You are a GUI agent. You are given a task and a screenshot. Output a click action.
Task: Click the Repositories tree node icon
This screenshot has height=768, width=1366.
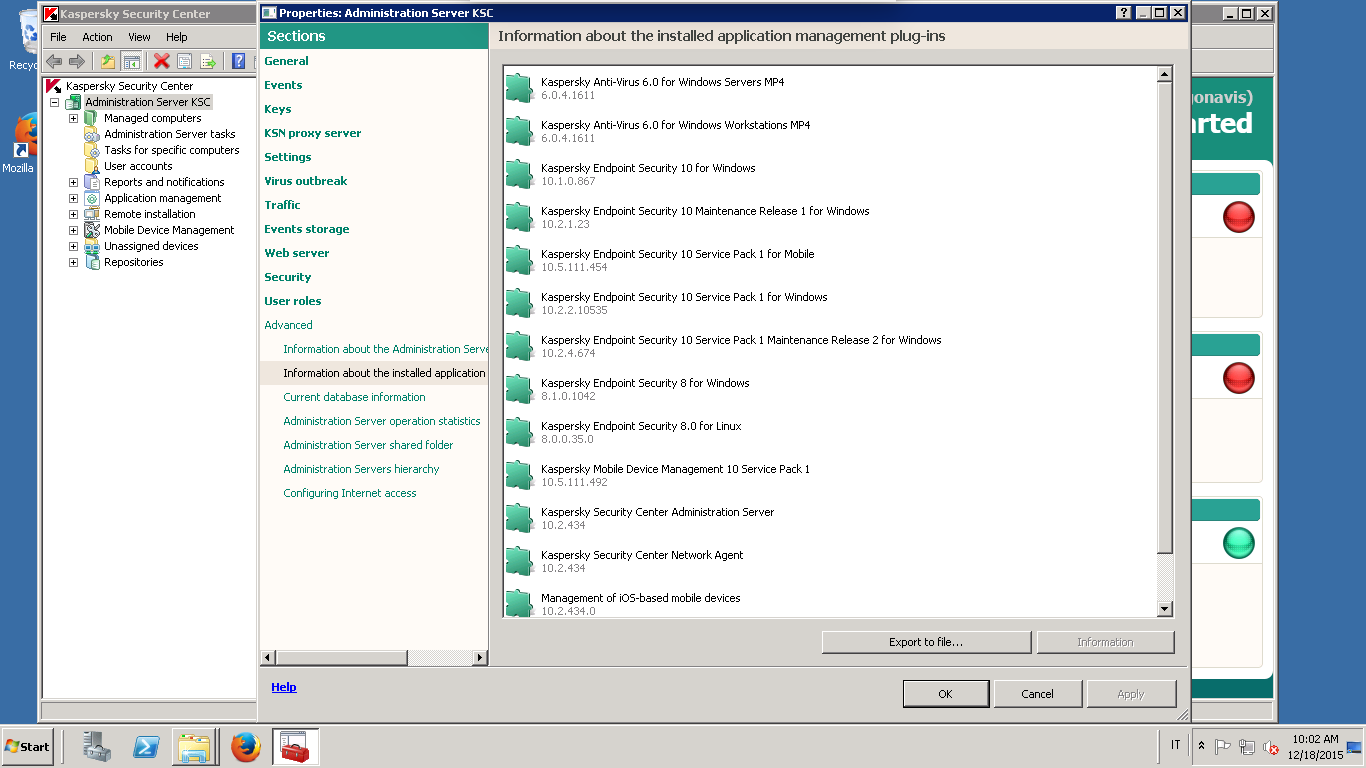tap(92, 262)
